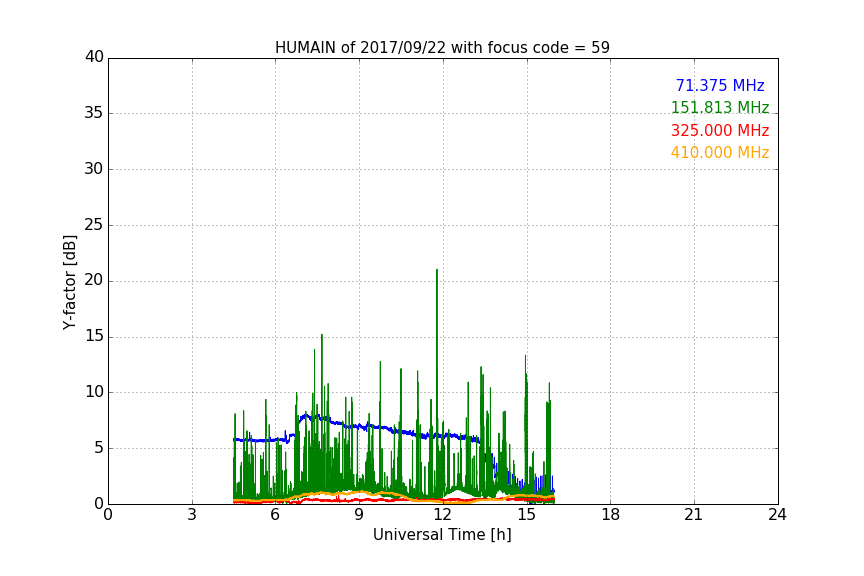Click the x-axis tick label 3

coord(192,515)
